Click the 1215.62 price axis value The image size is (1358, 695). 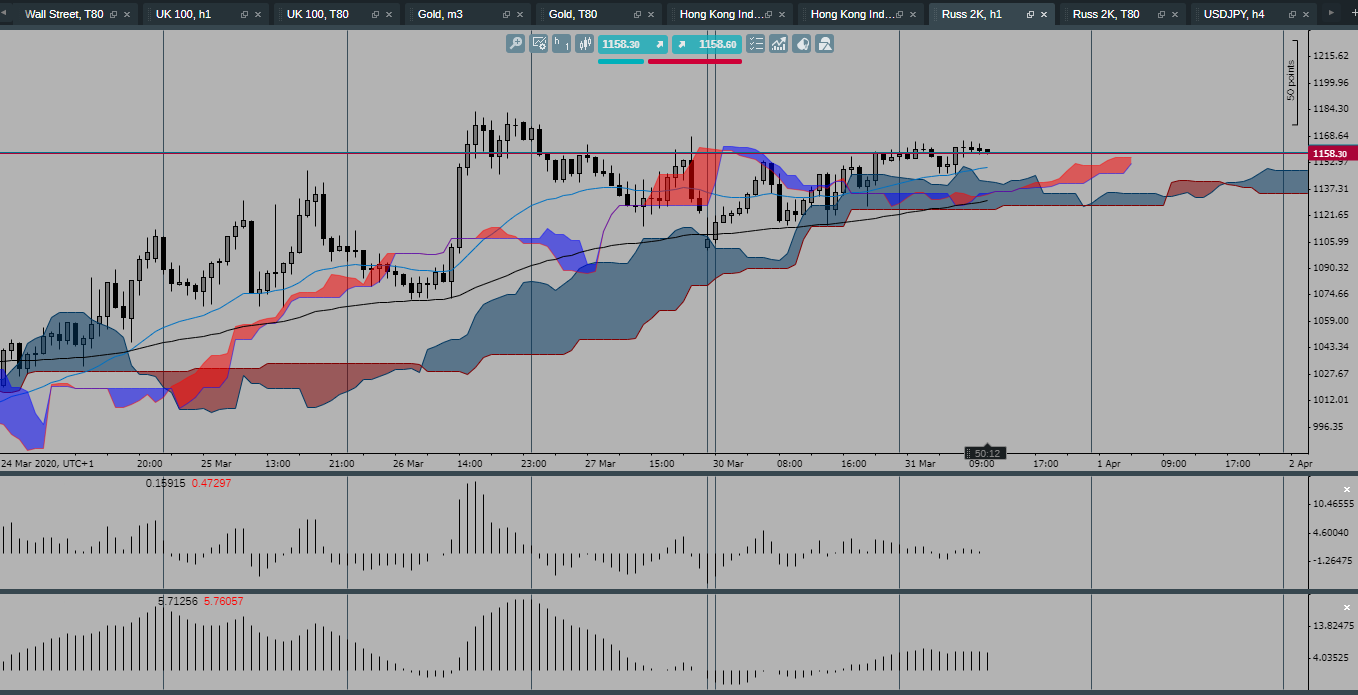click(x=1333, y=56)
